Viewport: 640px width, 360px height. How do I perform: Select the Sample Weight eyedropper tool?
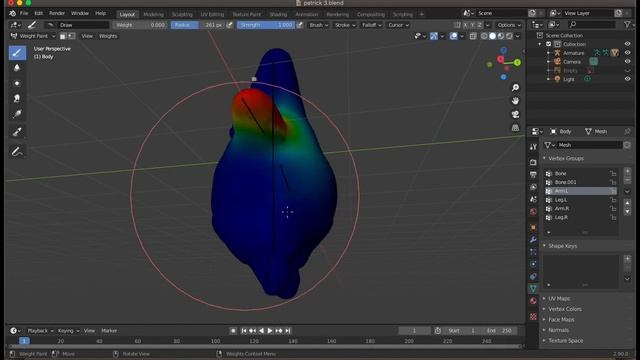tap(17, 132)
